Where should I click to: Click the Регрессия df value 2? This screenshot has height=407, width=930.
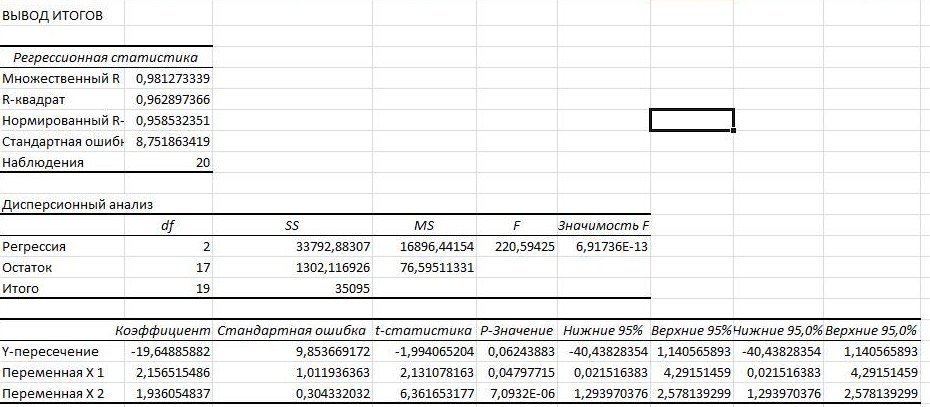[168, 247]
